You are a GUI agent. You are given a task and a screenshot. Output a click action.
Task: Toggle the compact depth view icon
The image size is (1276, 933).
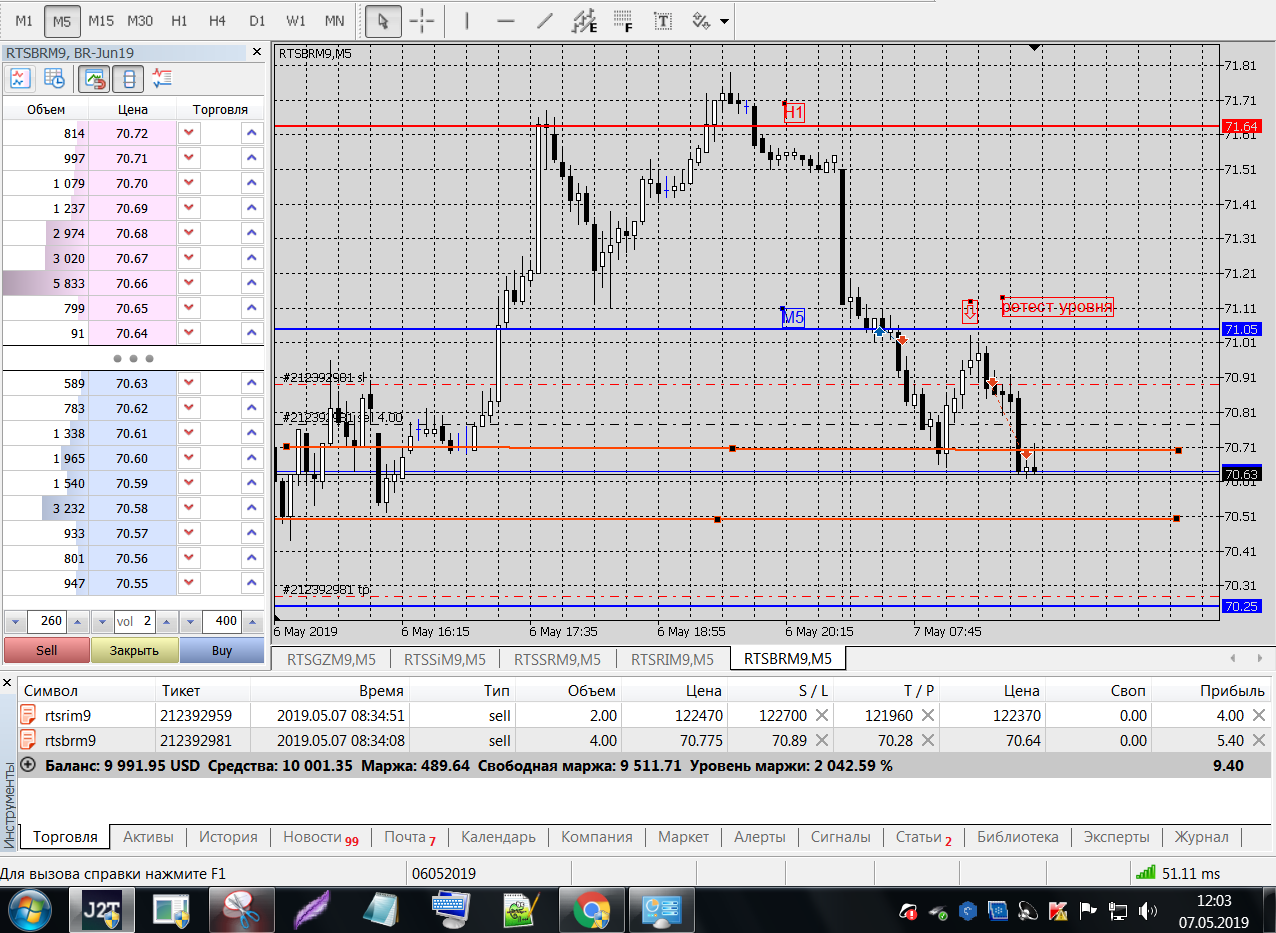click(x=129, y=78)
